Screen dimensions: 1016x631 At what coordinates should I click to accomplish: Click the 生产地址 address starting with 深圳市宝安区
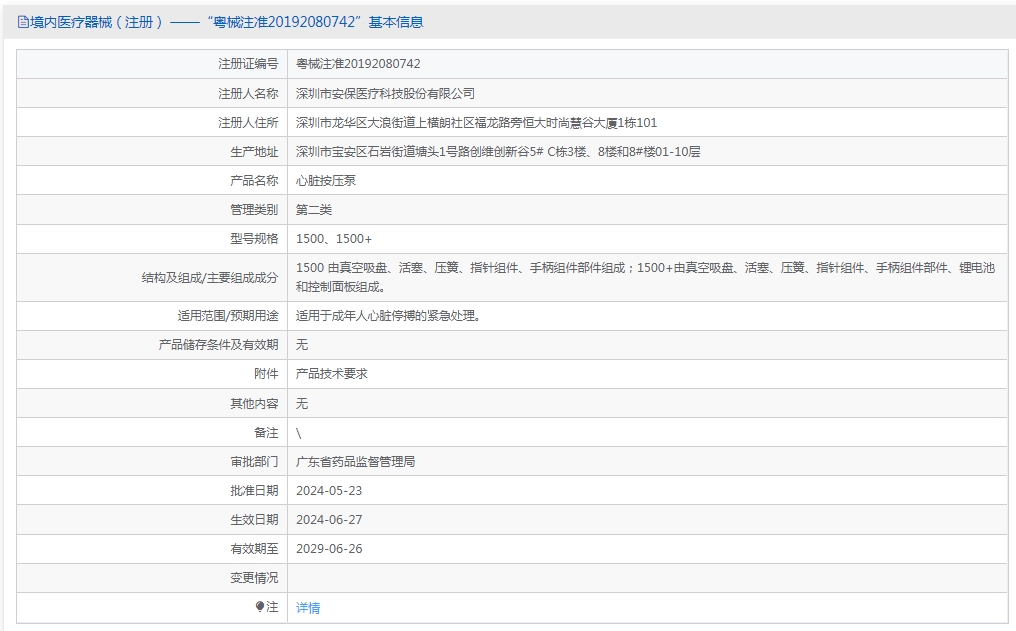pyautogui.click(x=498, y=152)
